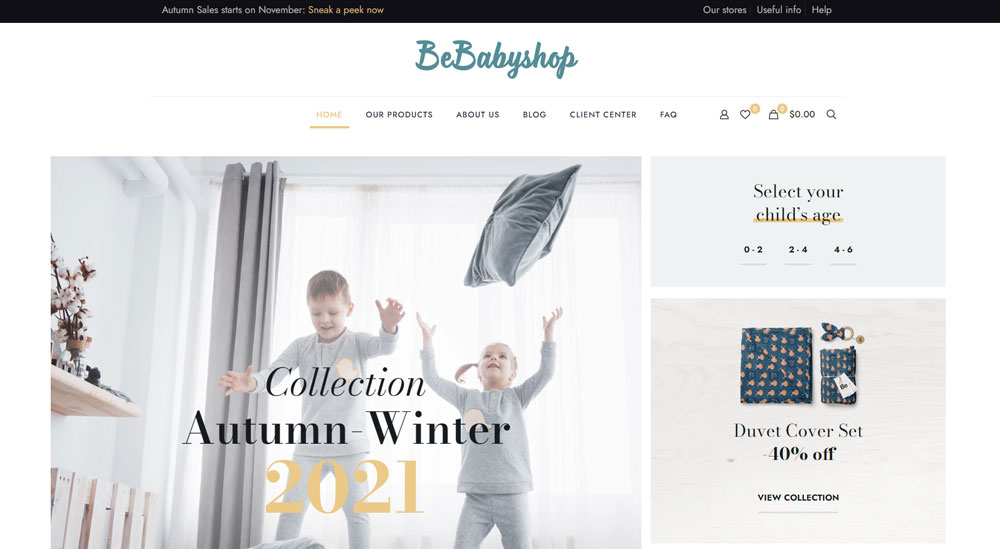Open the FAQ page

click(x=668, y=115)
